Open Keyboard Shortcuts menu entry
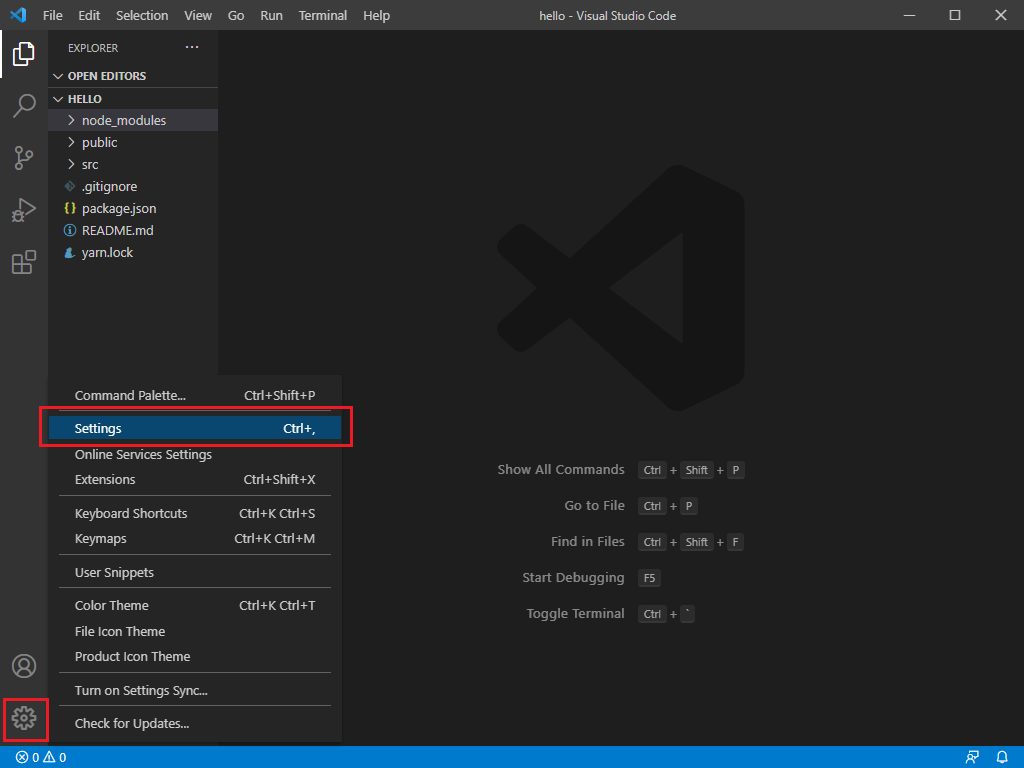 pos(195,513)
